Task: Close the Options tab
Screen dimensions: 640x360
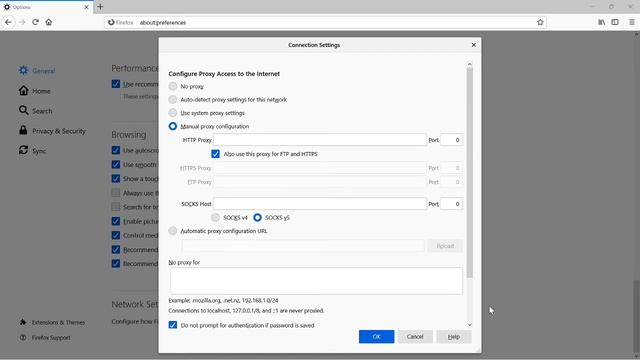Action: tap(86, 7)
